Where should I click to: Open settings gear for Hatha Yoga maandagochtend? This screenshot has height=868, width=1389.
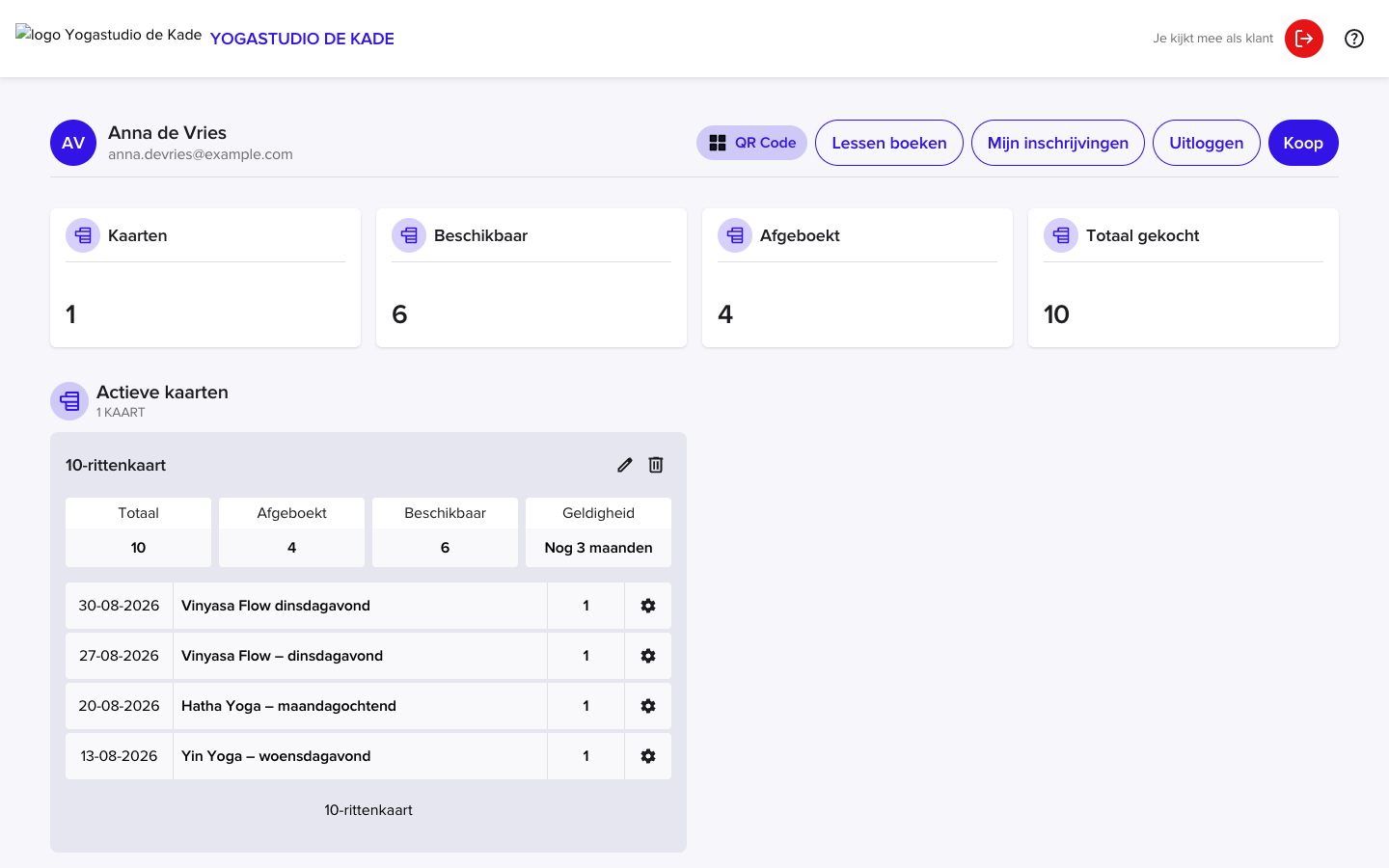(x=648, y=706)
